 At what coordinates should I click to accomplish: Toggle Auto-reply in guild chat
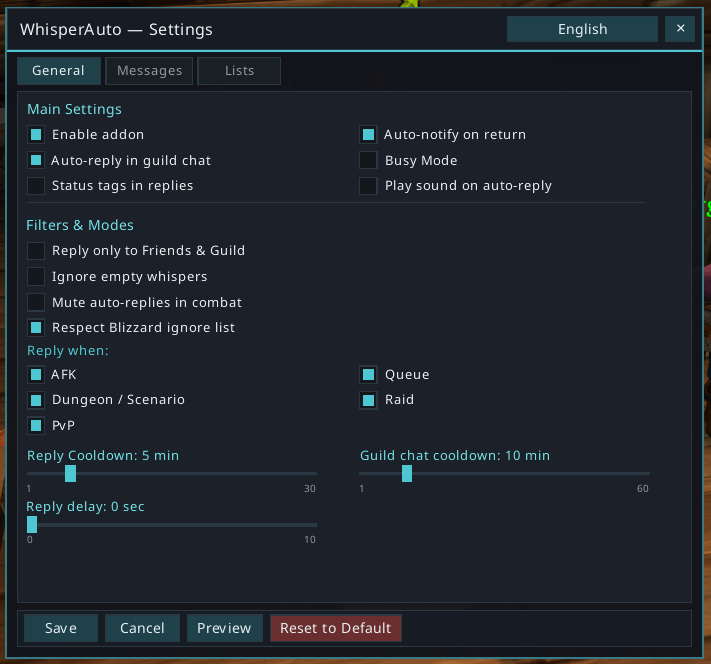tap(36, 160)
